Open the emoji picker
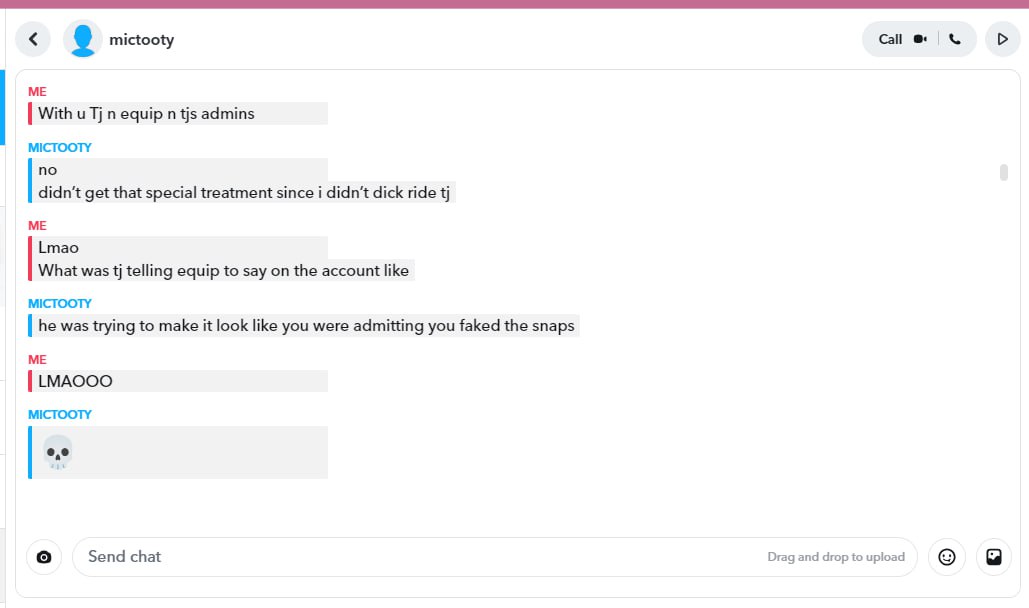Image resolution: width=1029 pixels, height=608 pixels. tap(946, 557)
